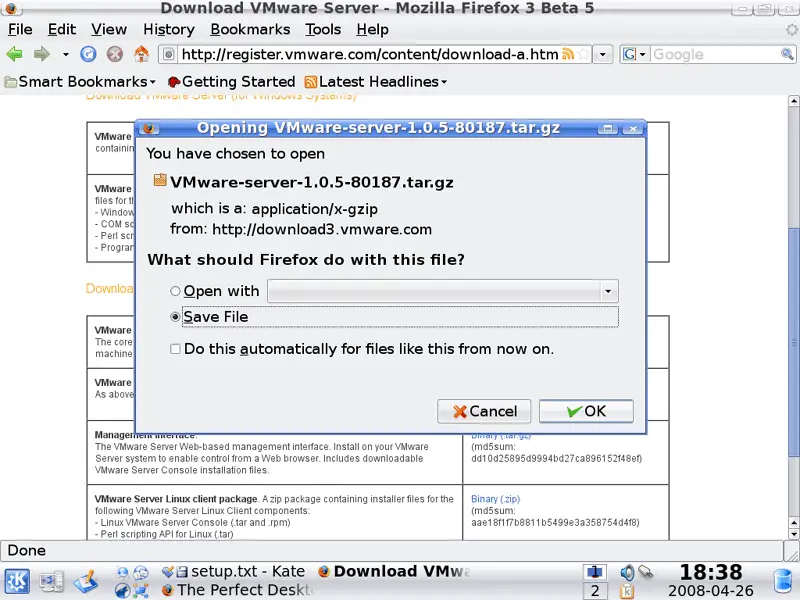
Task: Select the Open with radio button
Action: (x=175, y=291)
